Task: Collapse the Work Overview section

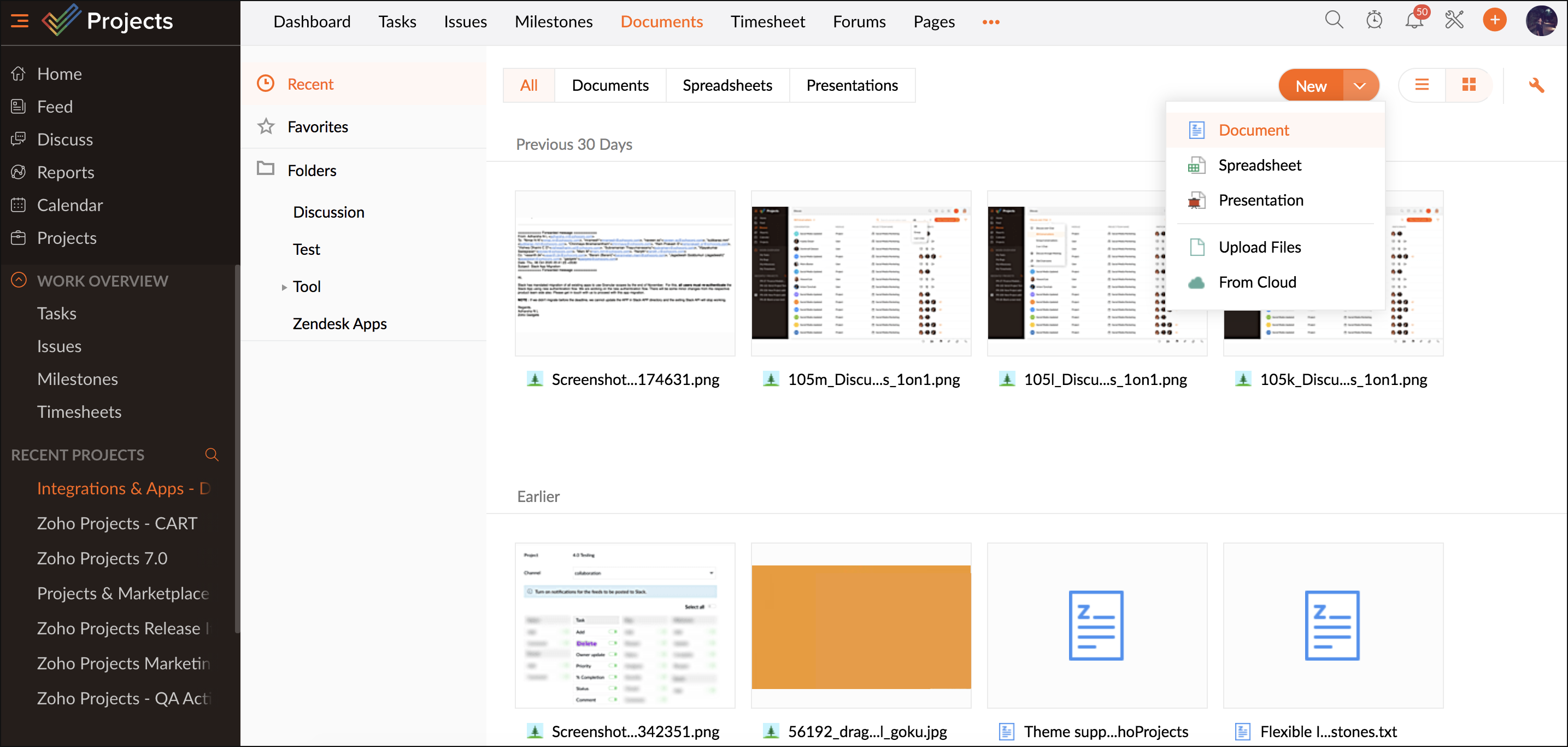Action: click(x=19, y=281)
